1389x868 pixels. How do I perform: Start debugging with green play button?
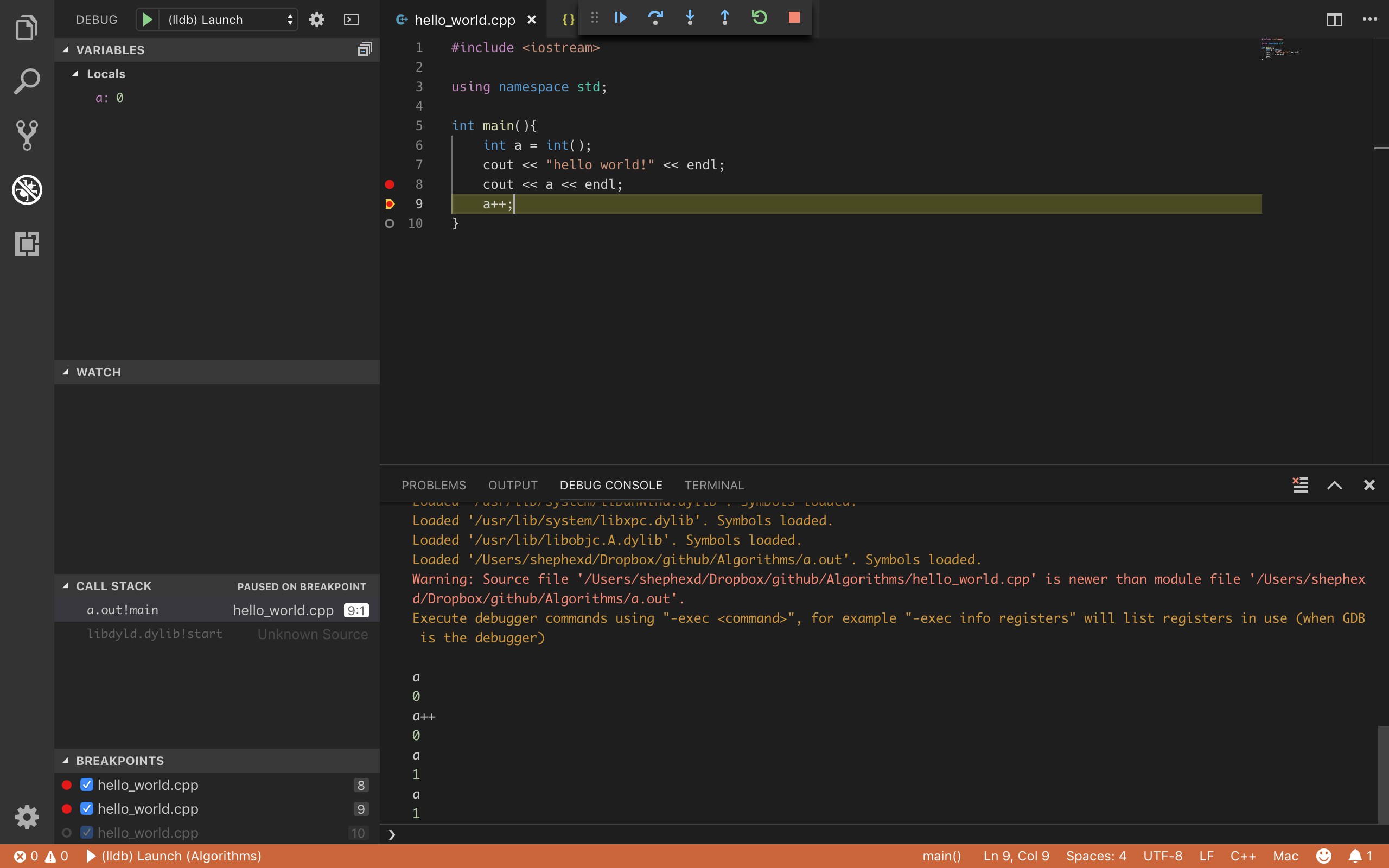pos(147,20)
